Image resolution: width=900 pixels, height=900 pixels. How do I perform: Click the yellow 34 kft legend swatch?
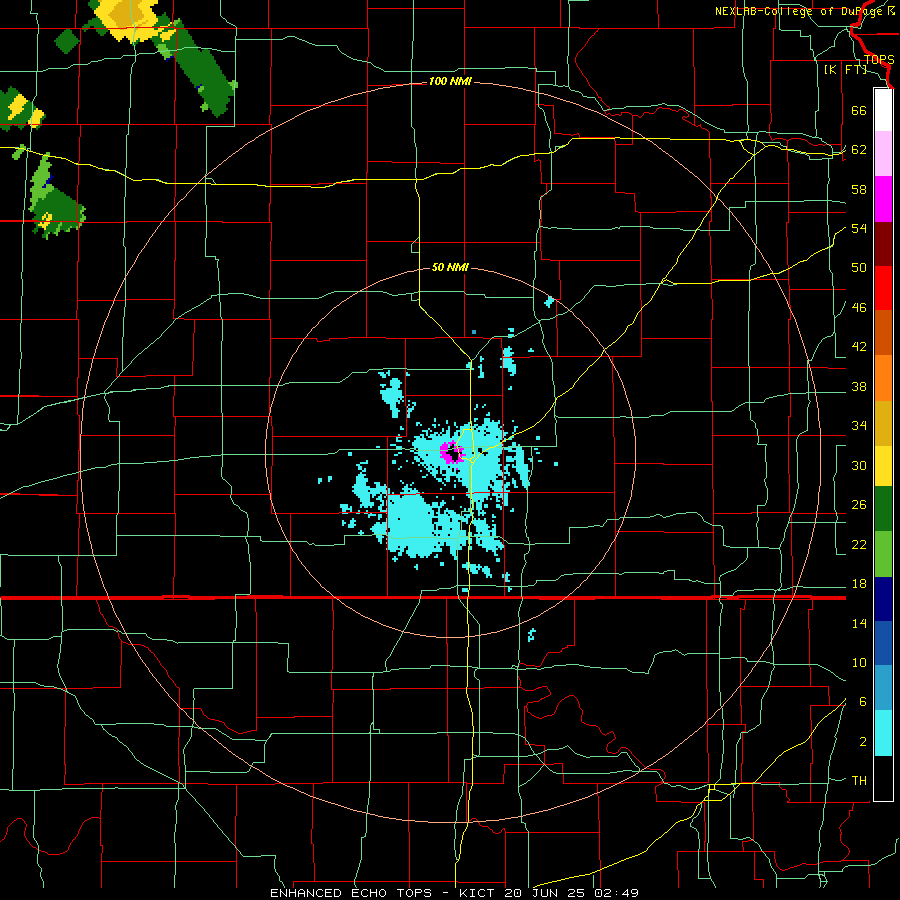pos(883,465)
